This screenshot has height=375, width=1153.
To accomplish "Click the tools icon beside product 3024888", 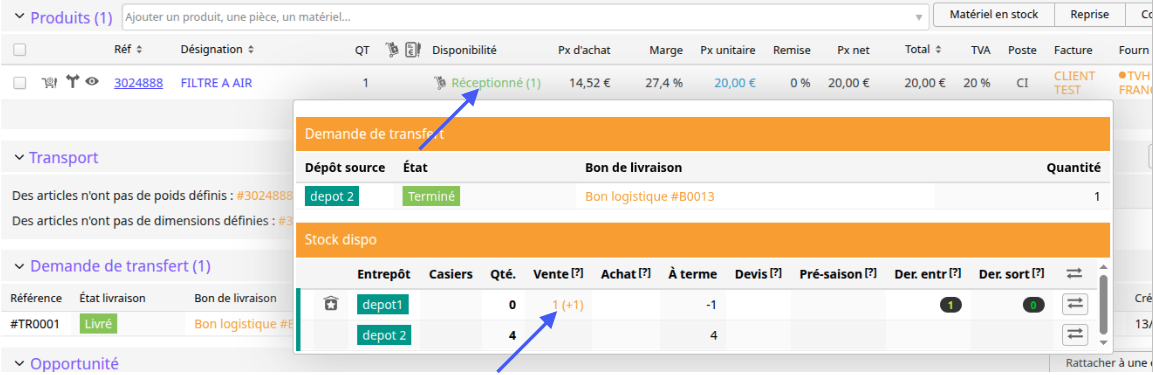I will (x=72, y=82).
